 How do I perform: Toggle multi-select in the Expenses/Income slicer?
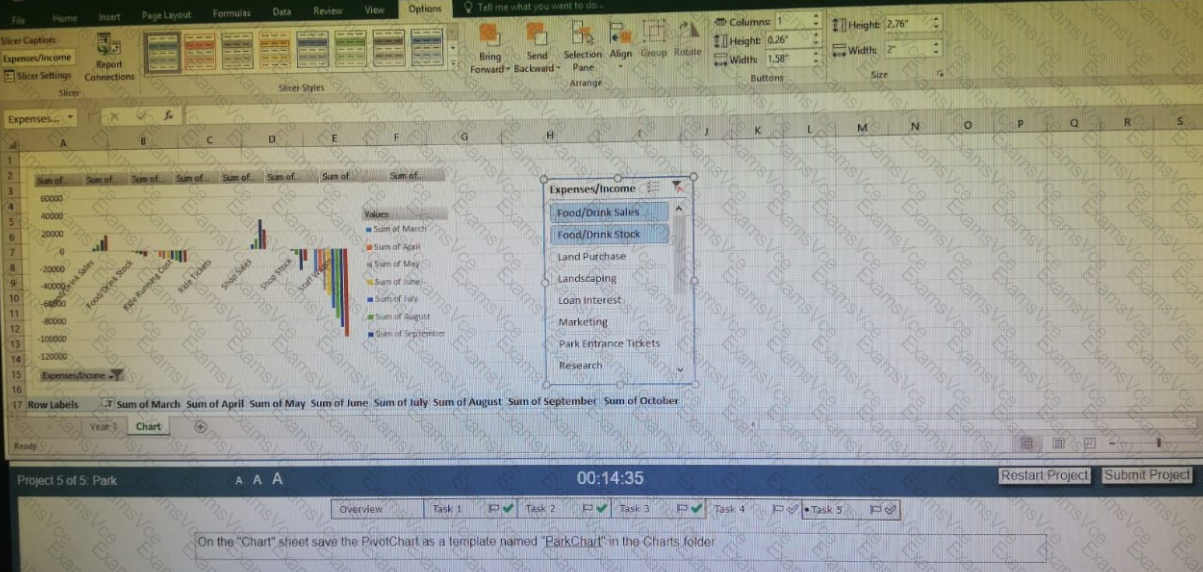pos(653,187)
